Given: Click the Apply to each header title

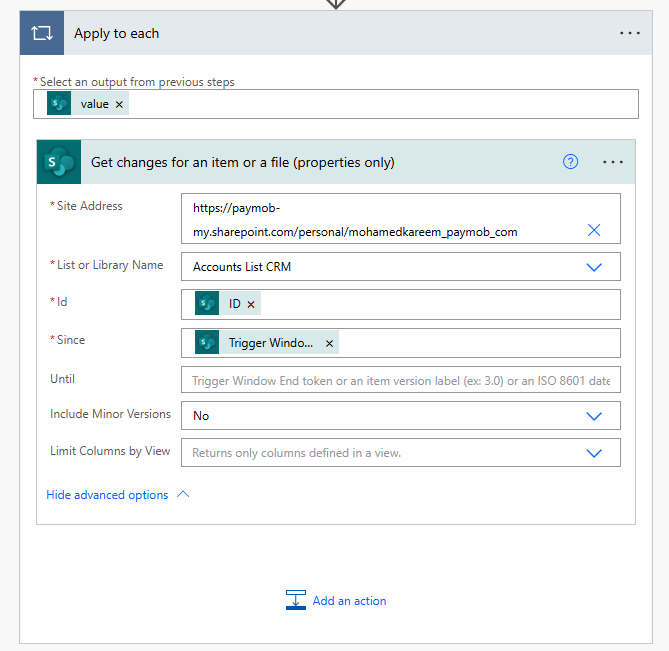Looking at the screenshot, I should (116, 33).
